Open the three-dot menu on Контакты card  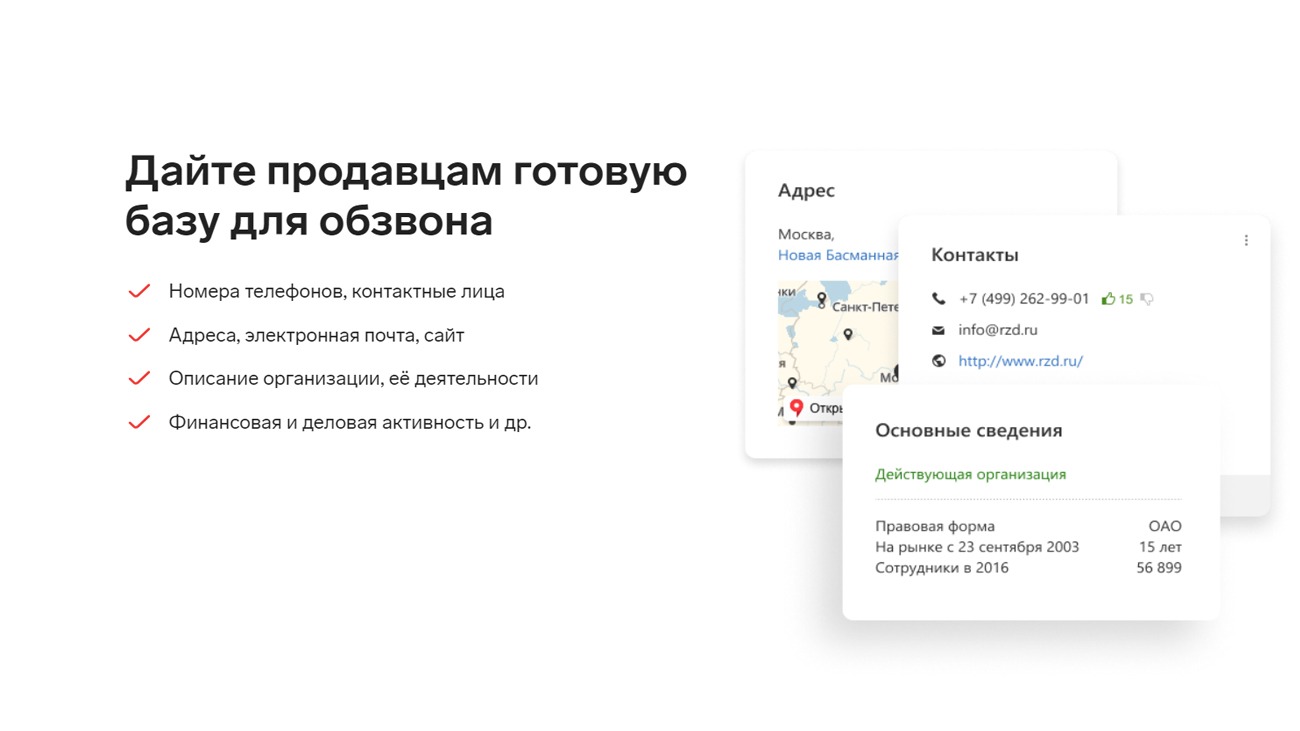(x=1246, y=240)
